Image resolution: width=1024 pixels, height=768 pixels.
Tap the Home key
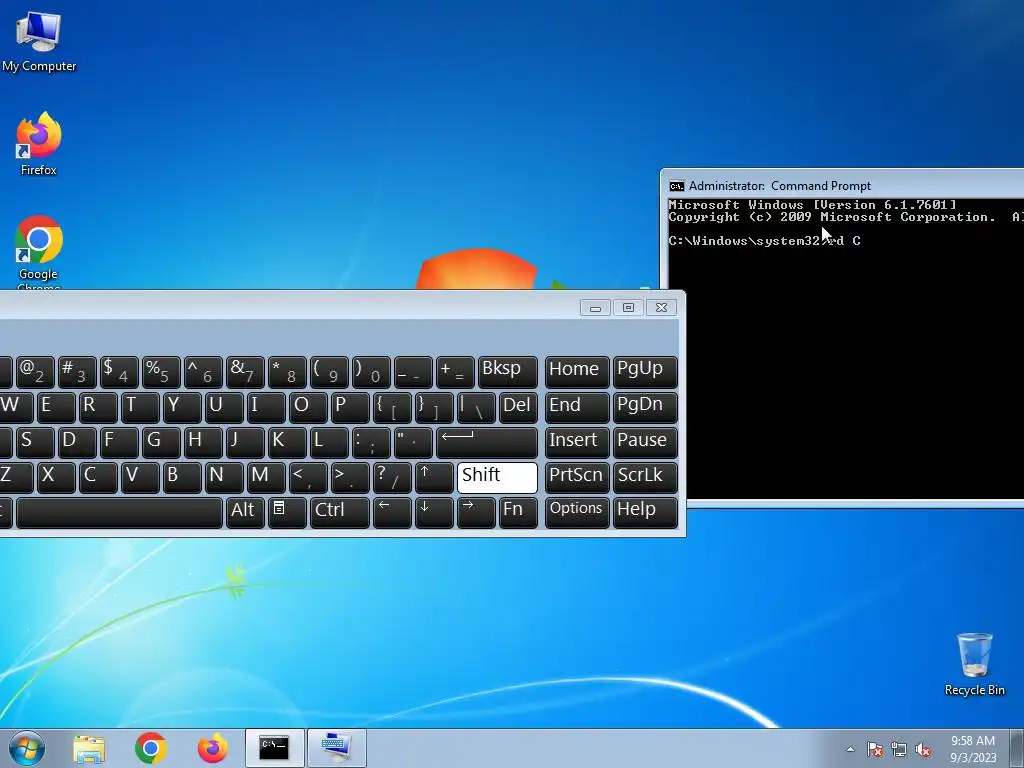click(x=577, y=372)
